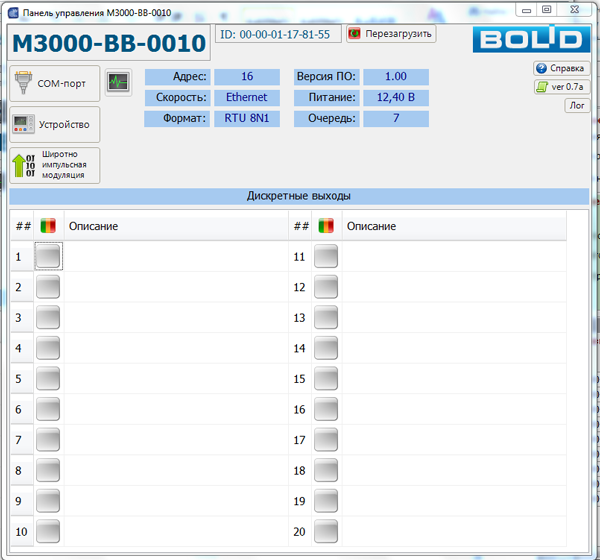Click the ver 0.7a version button
Image resolution: width=600 pixels, height=560 pixels.
coord(562,87)
